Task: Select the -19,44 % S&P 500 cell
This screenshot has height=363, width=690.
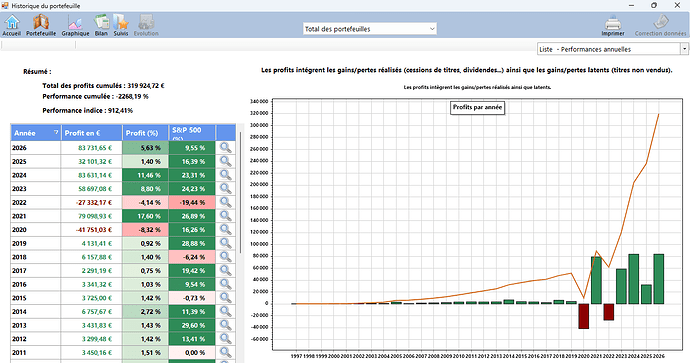Action: coord(192,202)
